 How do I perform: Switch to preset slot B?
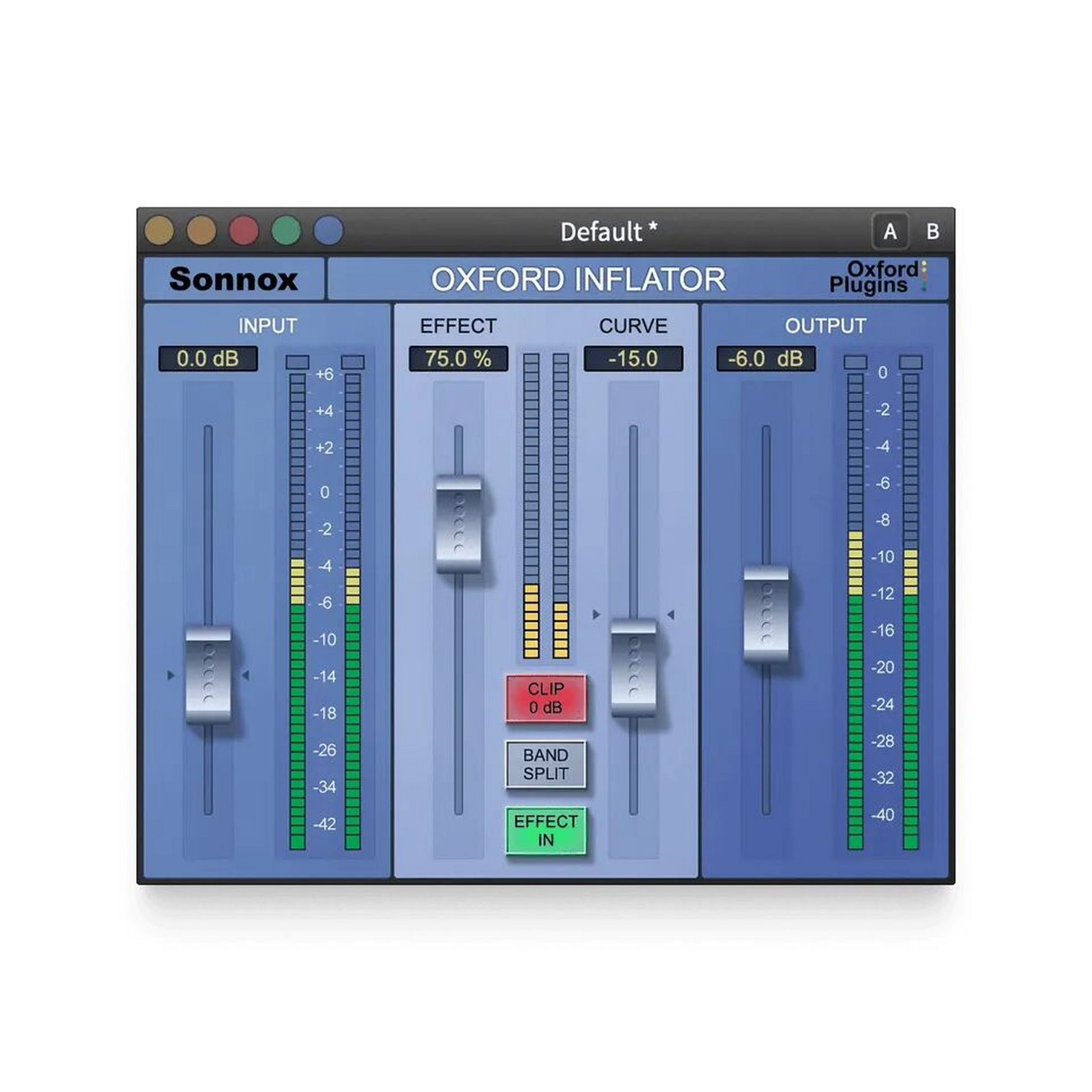pos(934,231)
